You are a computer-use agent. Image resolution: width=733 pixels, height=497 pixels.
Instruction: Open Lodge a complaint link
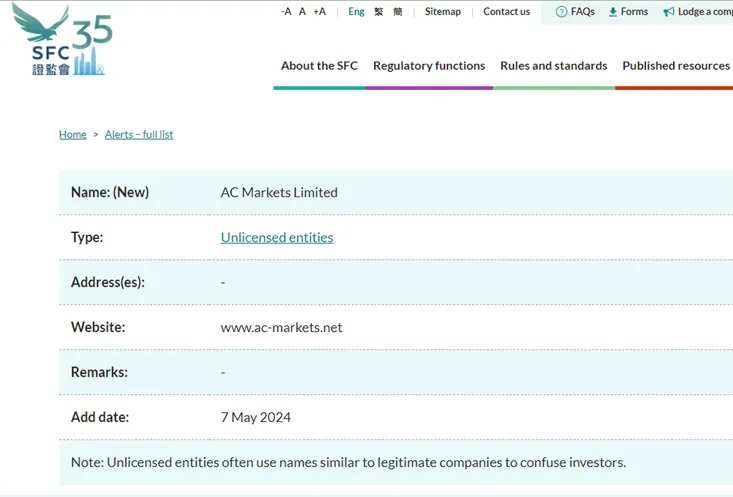pyautogui.click(x=705, y=12)
